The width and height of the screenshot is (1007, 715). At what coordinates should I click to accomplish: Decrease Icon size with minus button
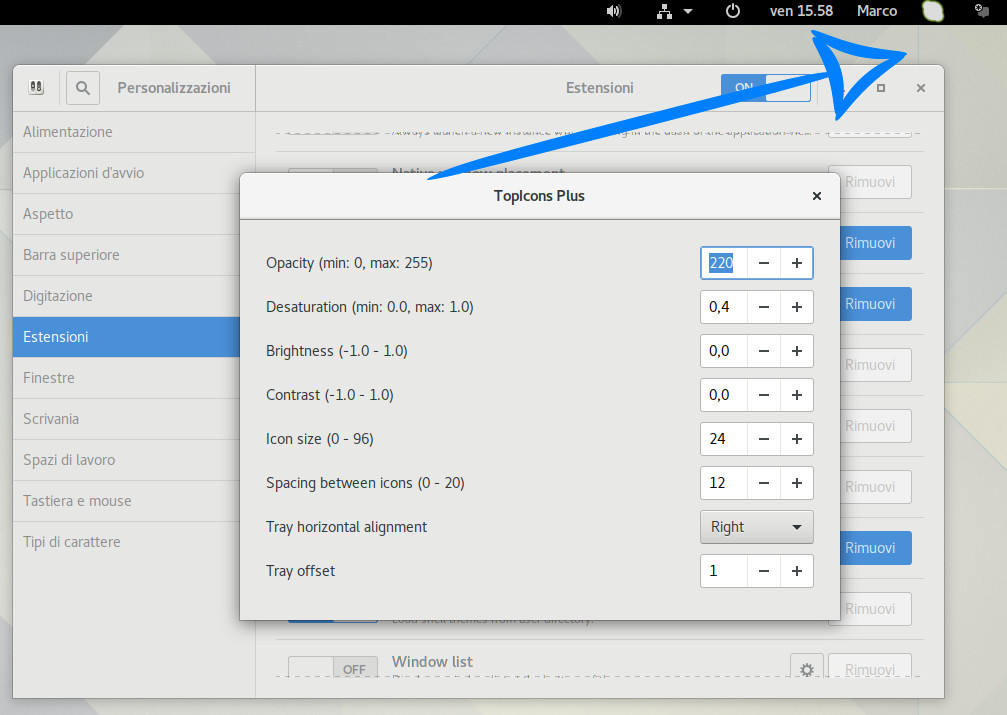764,439
